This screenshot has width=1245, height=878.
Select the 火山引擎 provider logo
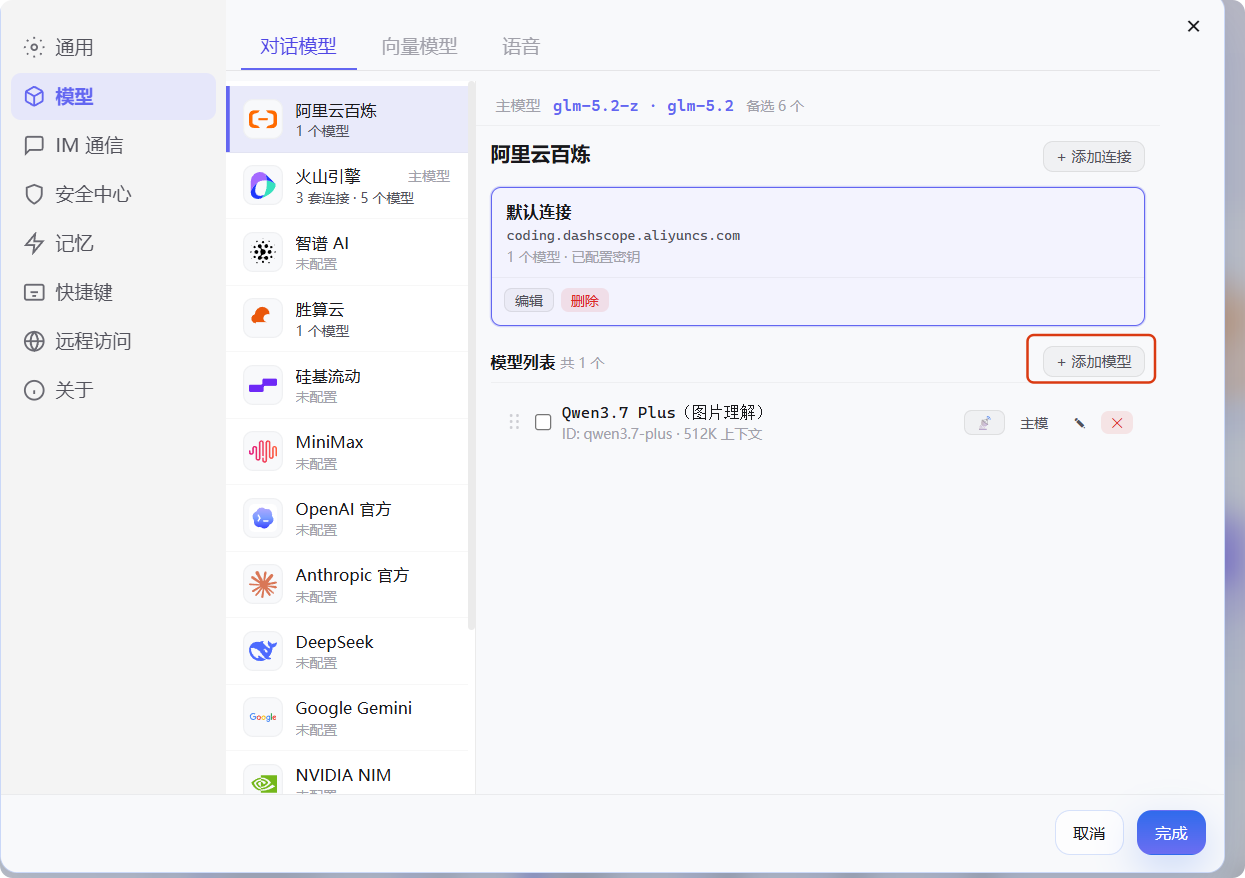pos(263,185)
